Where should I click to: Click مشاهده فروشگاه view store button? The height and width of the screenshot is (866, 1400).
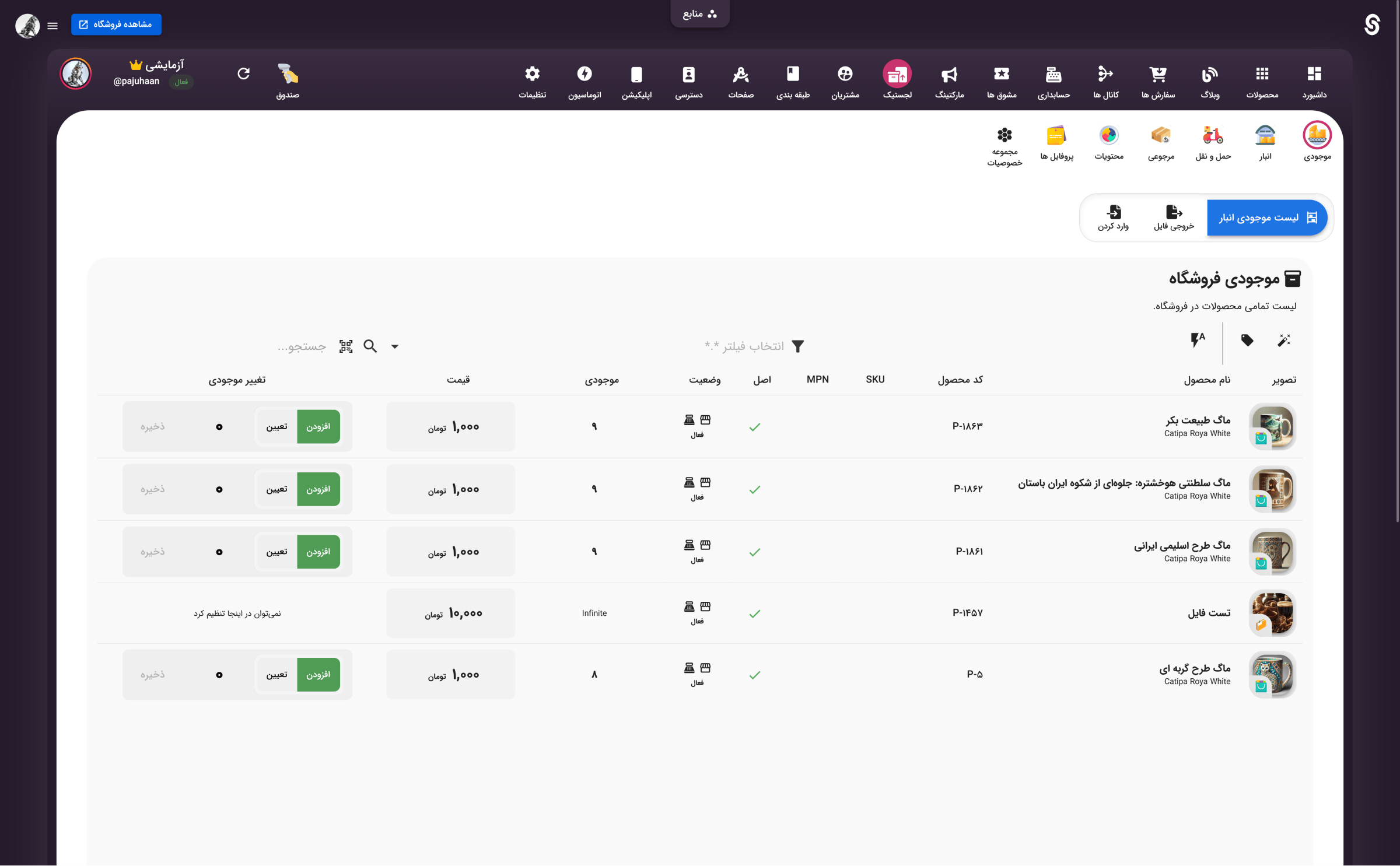[116, 24]
